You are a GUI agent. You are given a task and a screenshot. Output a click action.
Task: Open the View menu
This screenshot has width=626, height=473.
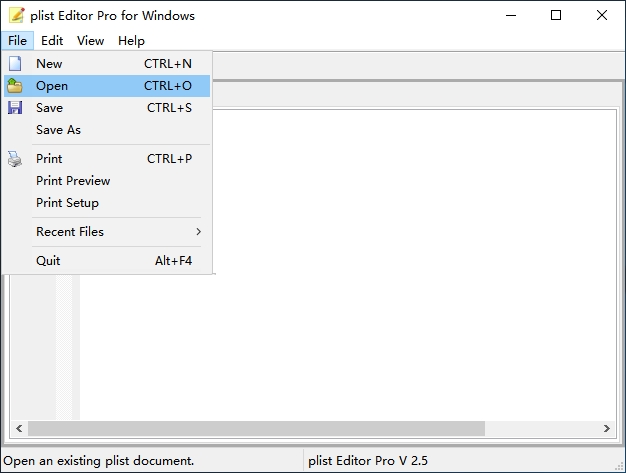coord(91,41)
